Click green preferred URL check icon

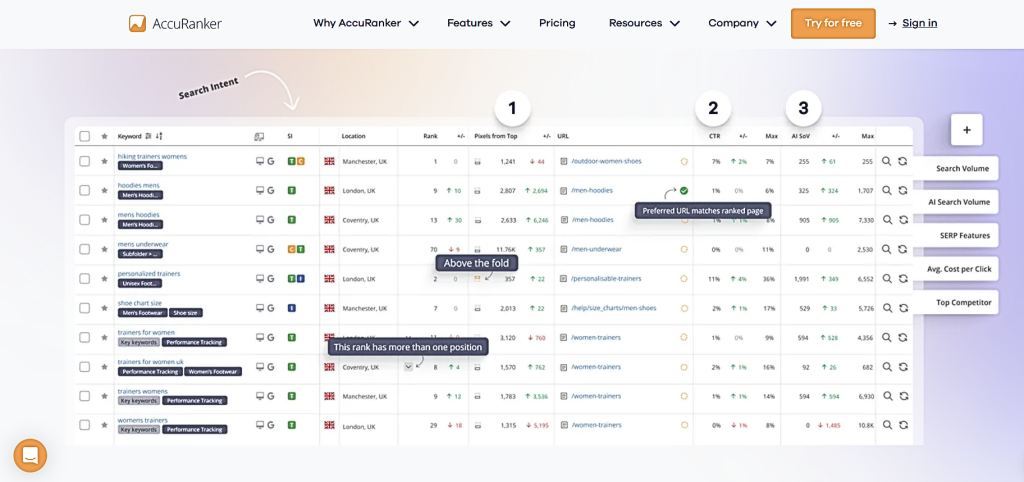683,191
